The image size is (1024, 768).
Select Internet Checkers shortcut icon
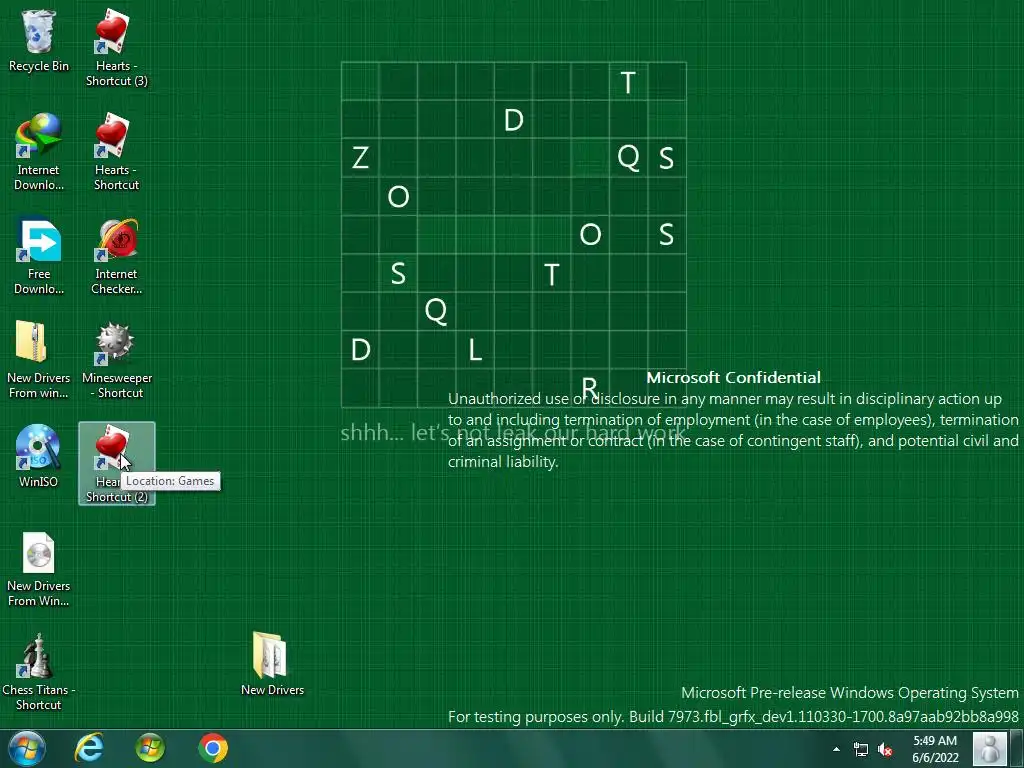click(x=116, y=256)
